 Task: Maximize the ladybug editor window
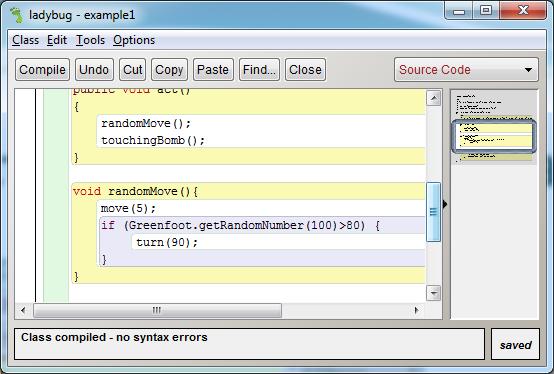486,10
